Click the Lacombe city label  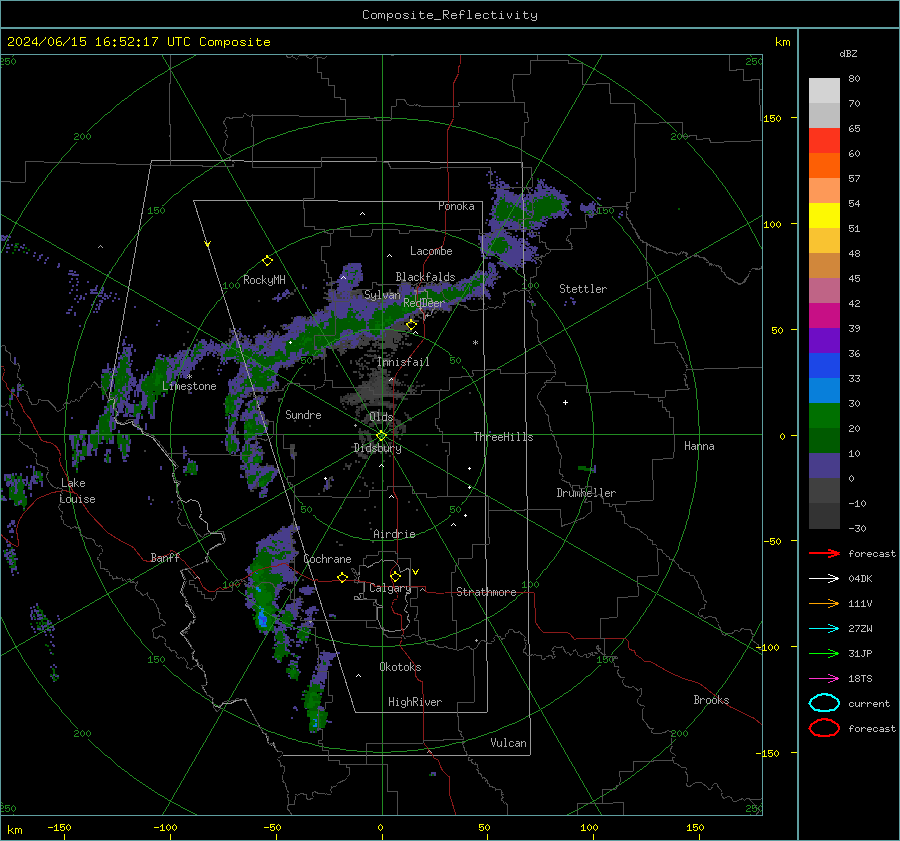click(x=431, y=251)
